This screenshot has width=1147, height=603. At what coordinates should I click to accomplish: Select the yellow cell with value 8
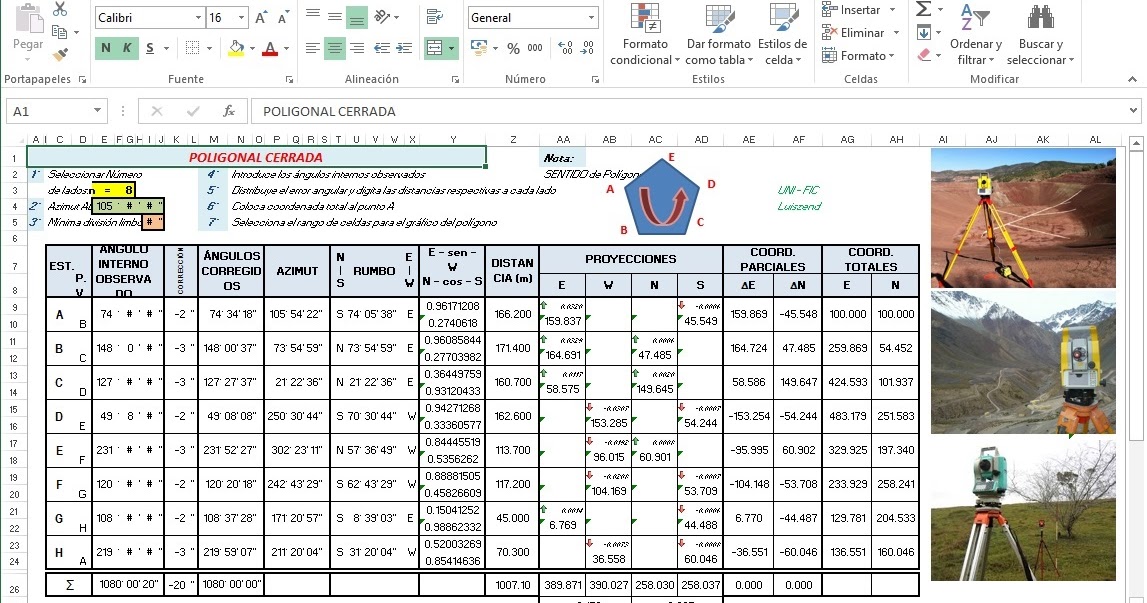pyautogui.click(x=114, y=190)
